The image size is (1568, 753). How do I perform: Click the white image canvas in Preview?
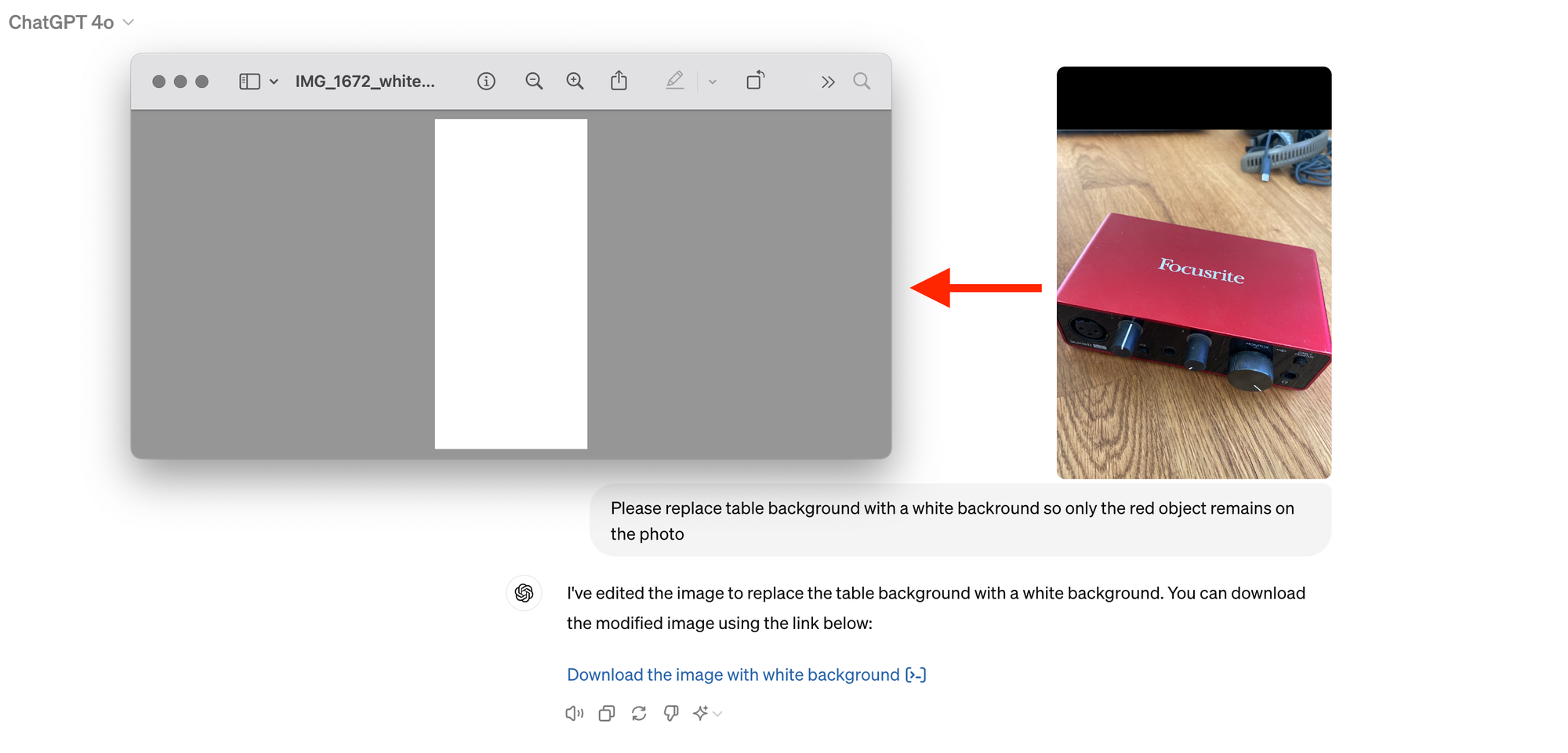(x=510, y=284)
